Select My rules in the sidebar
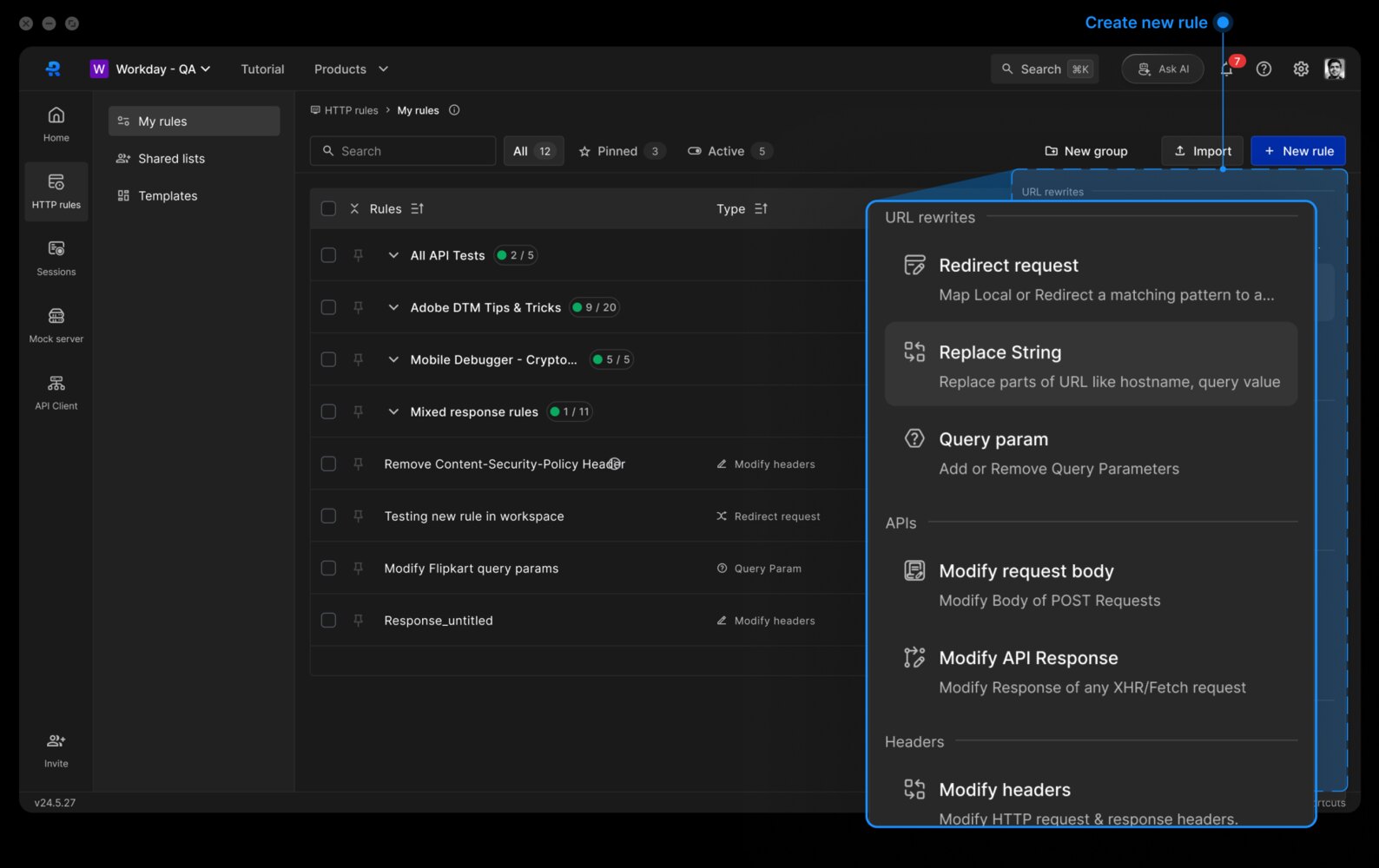The height and width of the screenshot is (868, 1379). pos(194,121)
